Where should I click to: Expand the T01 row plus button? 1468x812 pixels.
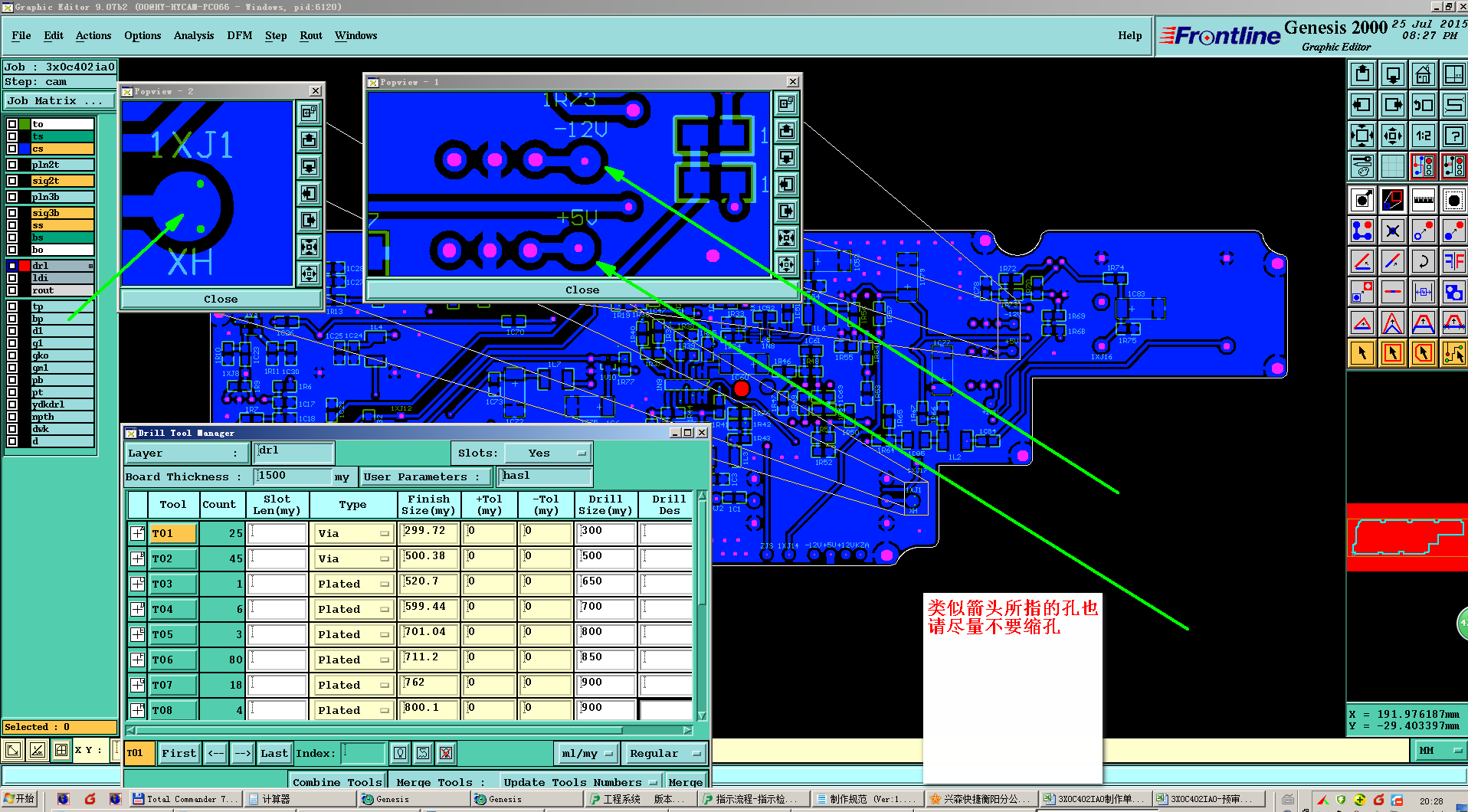[138, 533]
